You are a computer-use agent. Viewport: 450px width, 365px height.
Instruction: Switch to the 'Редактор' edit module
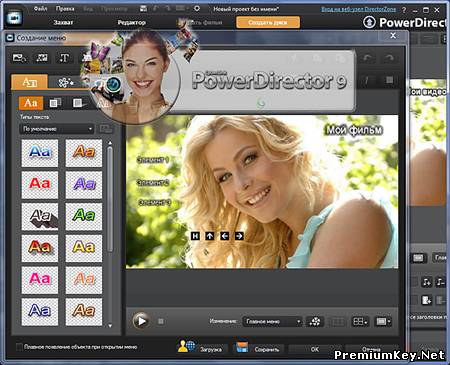coord(132,22)
